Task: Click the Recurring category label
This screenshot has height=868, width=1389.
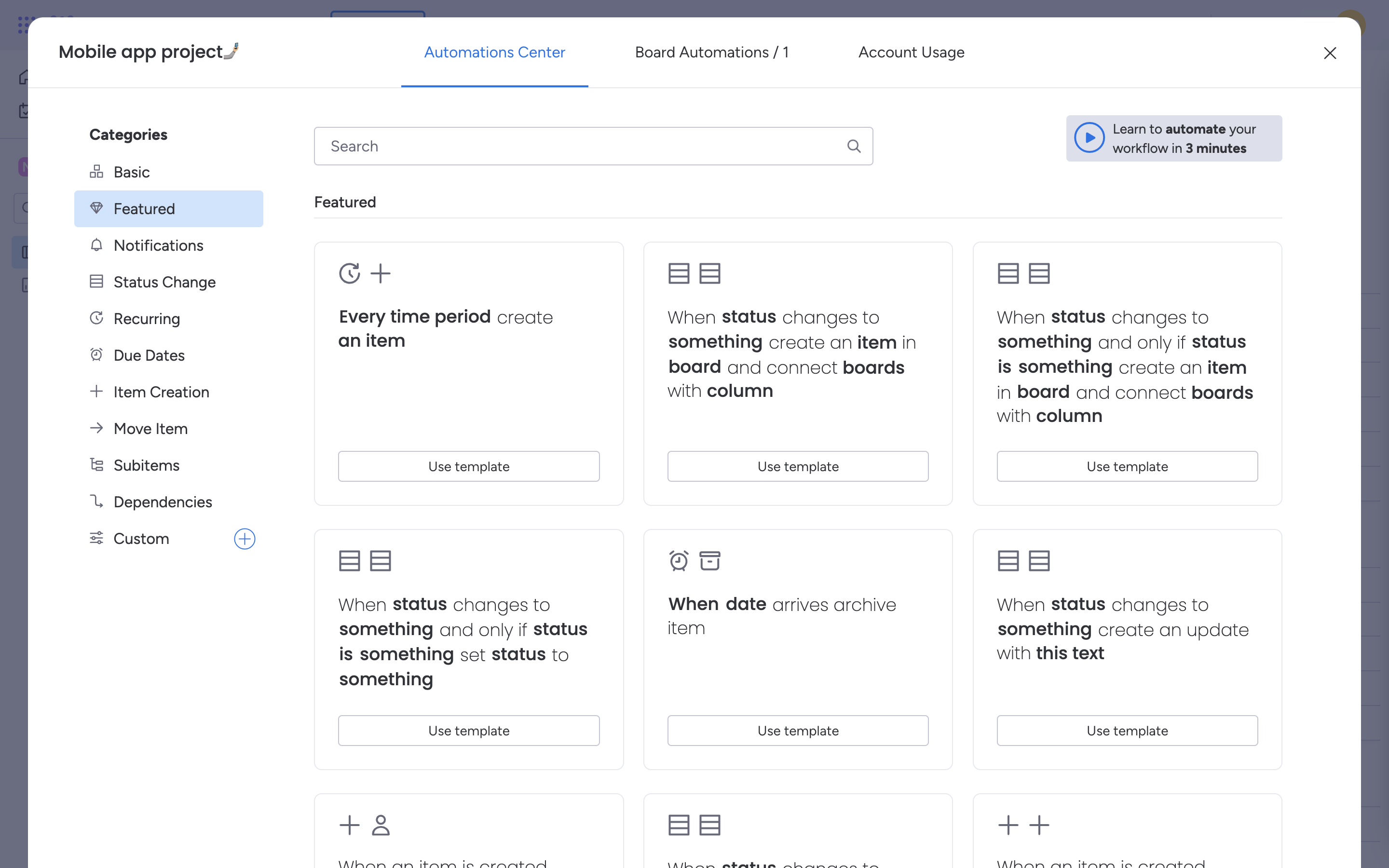Action: click(x=147, y=319)
